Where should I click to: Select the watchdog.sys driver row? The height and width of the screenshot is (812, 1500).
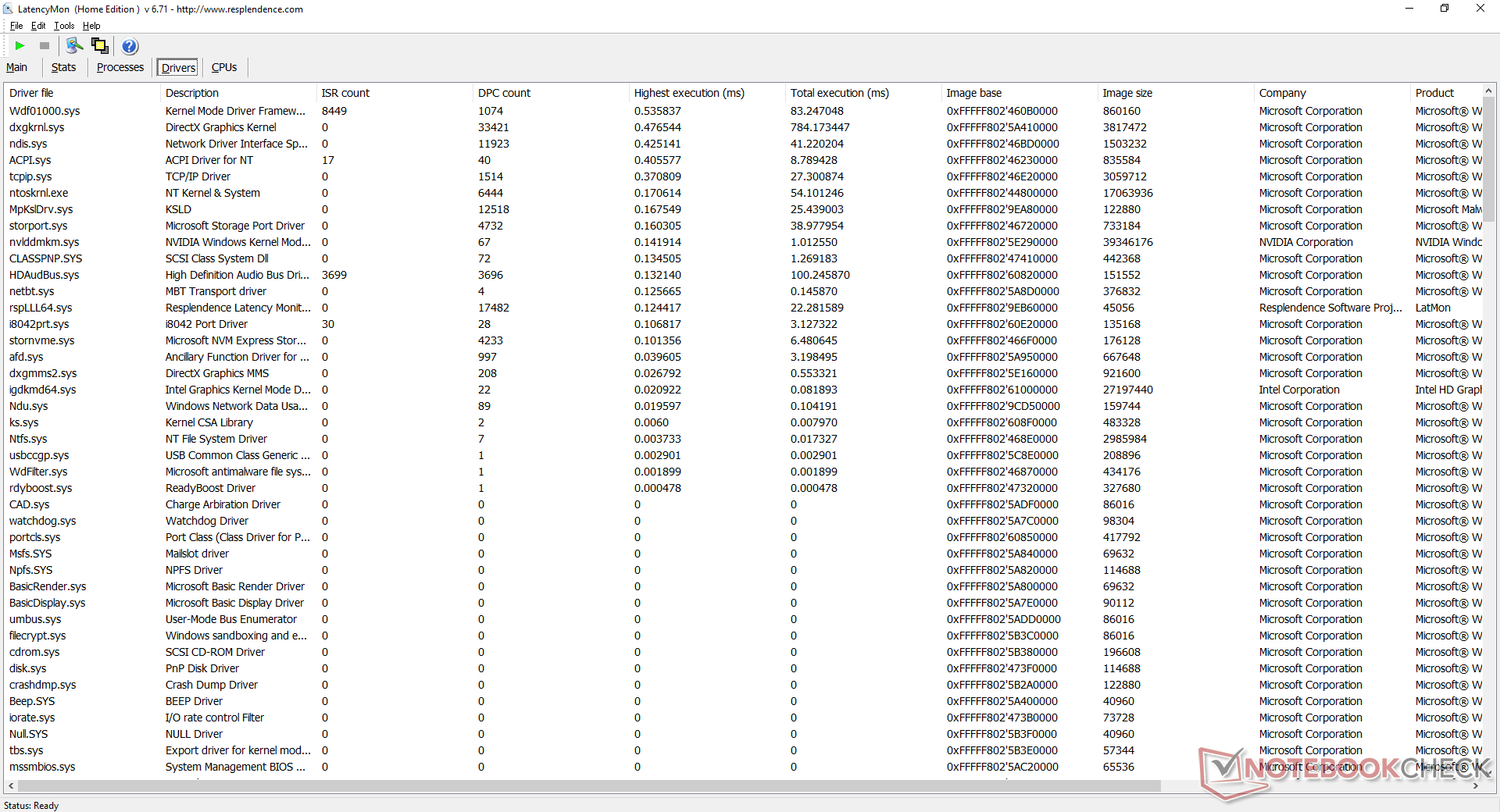pyautogui.click(x=743, y=521)
